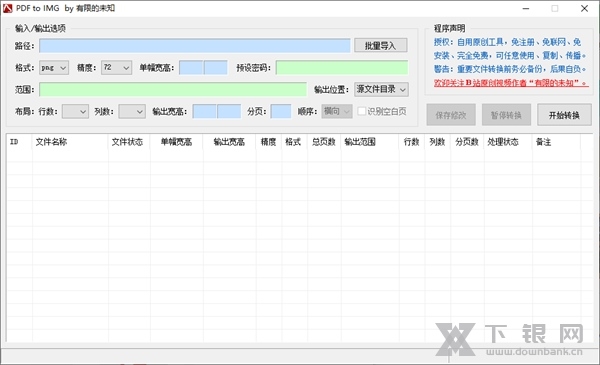This screenshot has height=365, width=600.
Task: Click the 行数 column header
Action: 412,142
